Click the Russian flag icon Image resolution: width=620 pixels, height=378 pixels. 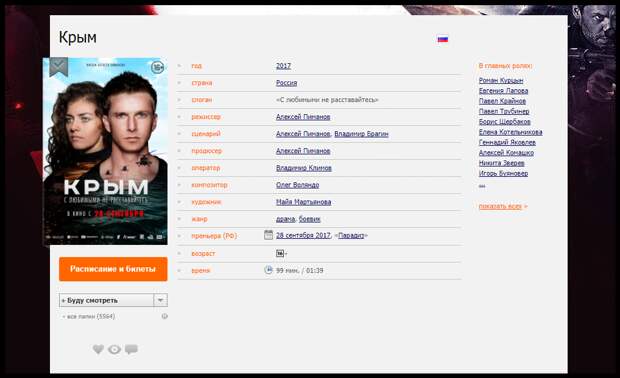442,39
